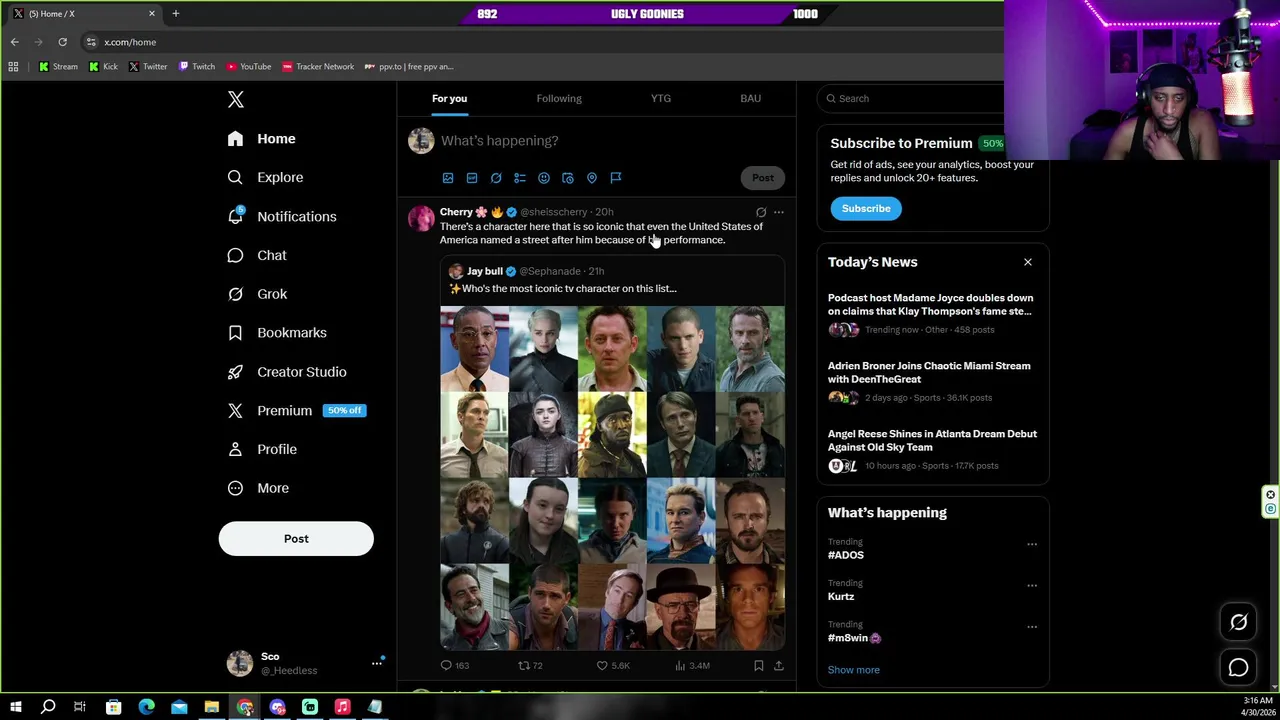The width and height of the screenshot is (1280, 720).
Task: Click Show more under What's happening
Action: [x=854, y=670]
